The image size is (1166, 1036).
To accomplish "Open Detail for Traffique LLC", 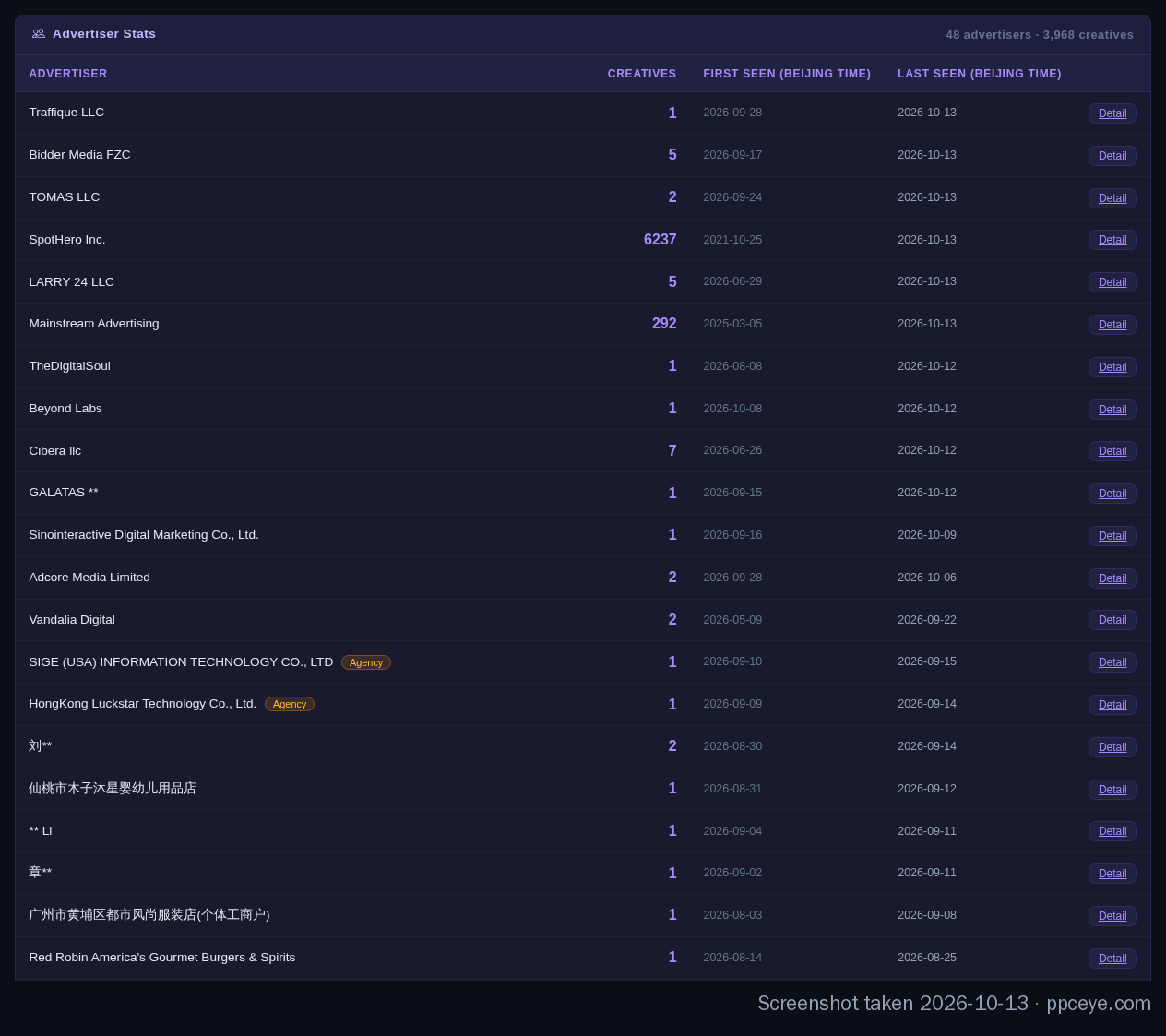I will pos(1112,113).
